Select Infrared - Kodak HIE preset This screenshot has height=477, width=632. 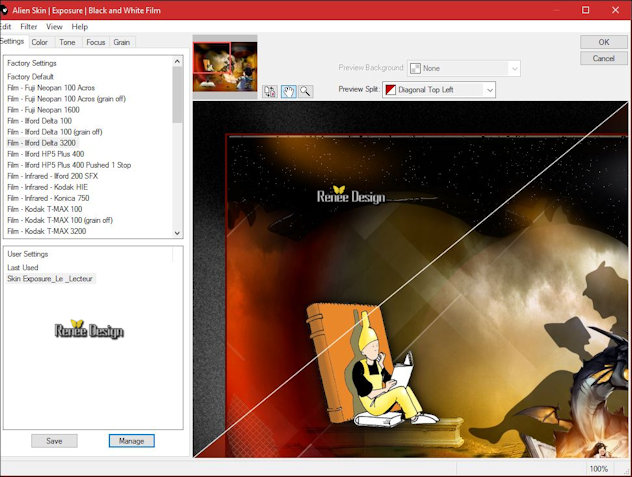point(47,187)
